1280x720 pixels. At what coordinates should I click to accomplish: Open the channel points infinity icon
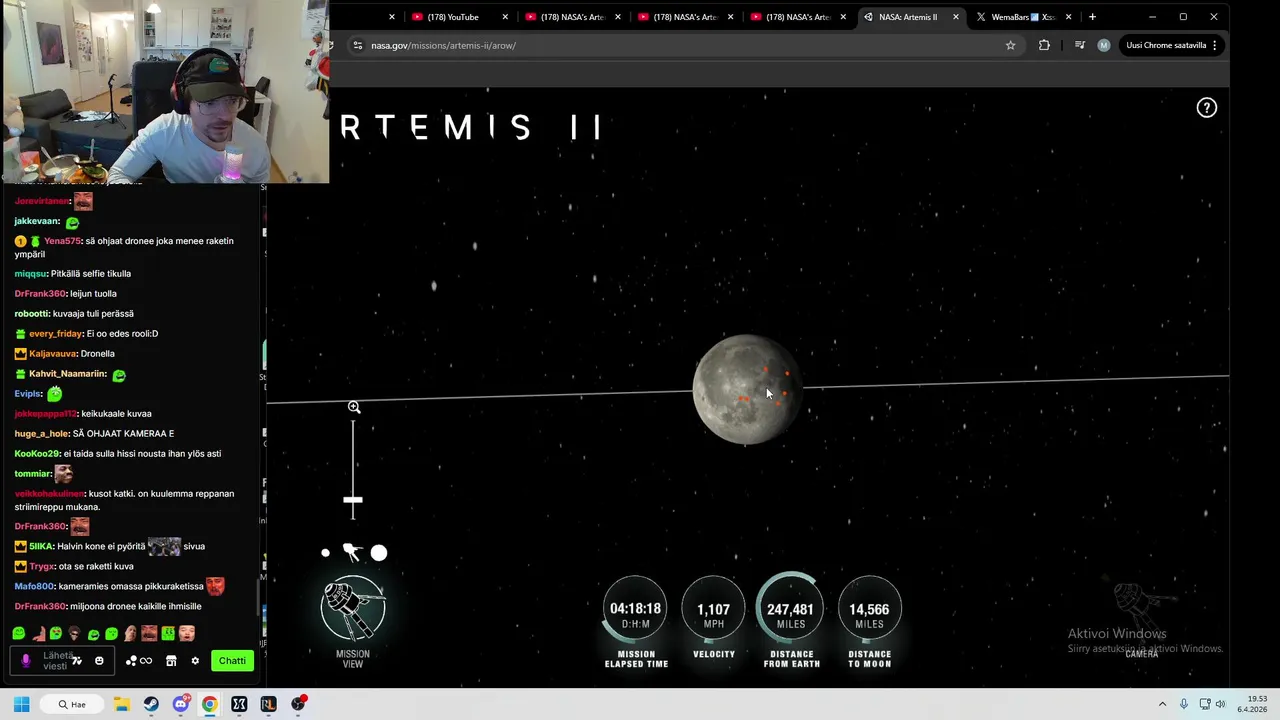(x=139, y=661)
